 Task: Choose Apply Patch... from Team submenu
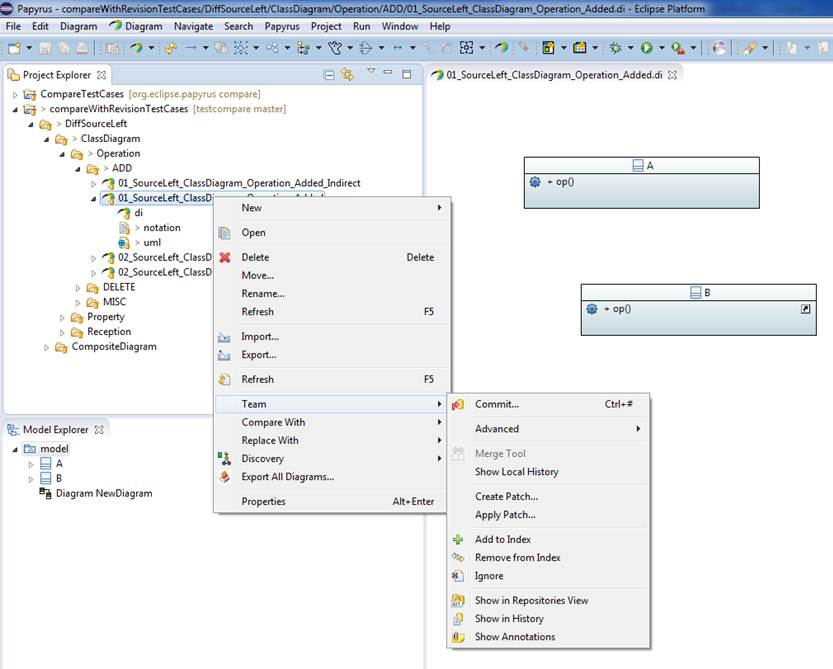[548, 515]
